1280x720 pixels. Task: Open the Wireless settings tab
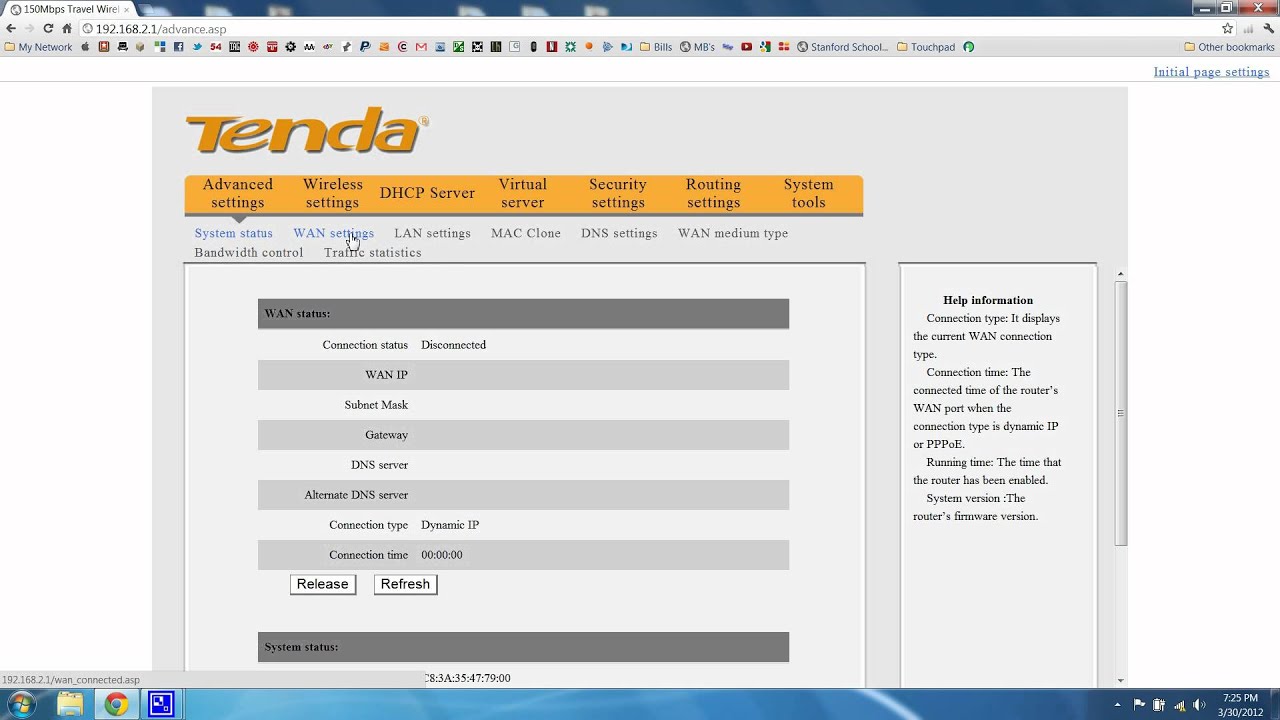[x=333, y=193]
